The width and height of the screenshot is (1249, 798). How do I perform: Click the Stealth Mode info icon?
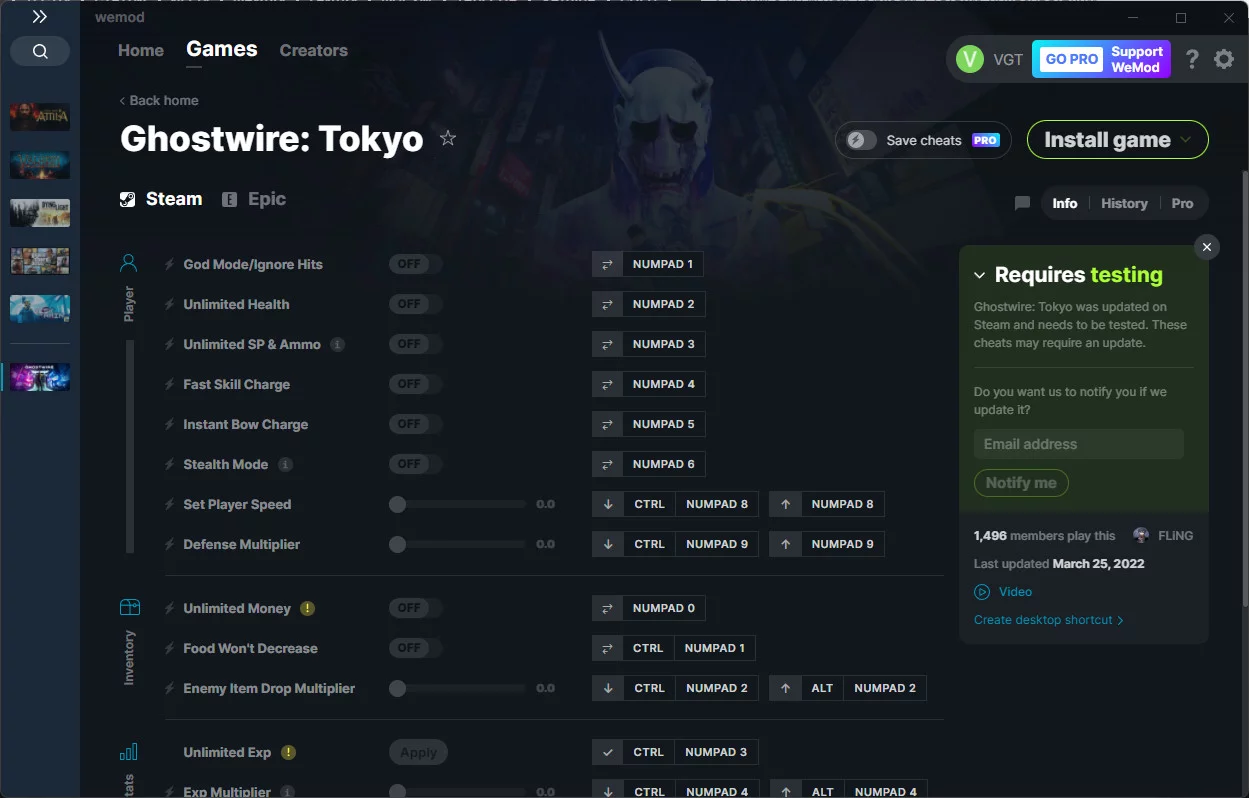coord(286,464)
